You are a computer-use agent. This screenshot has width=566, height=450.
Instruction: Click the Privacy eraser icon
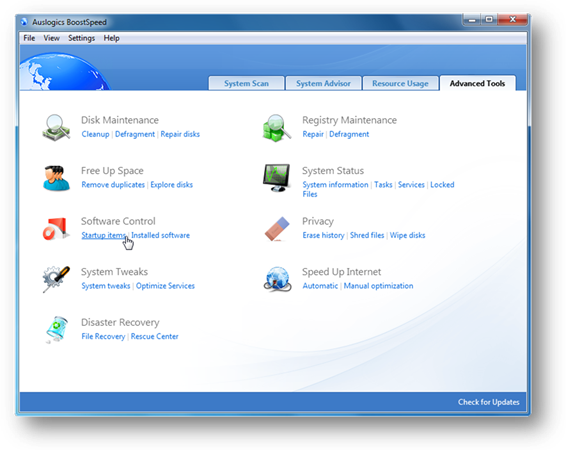(x=277, y=229)
